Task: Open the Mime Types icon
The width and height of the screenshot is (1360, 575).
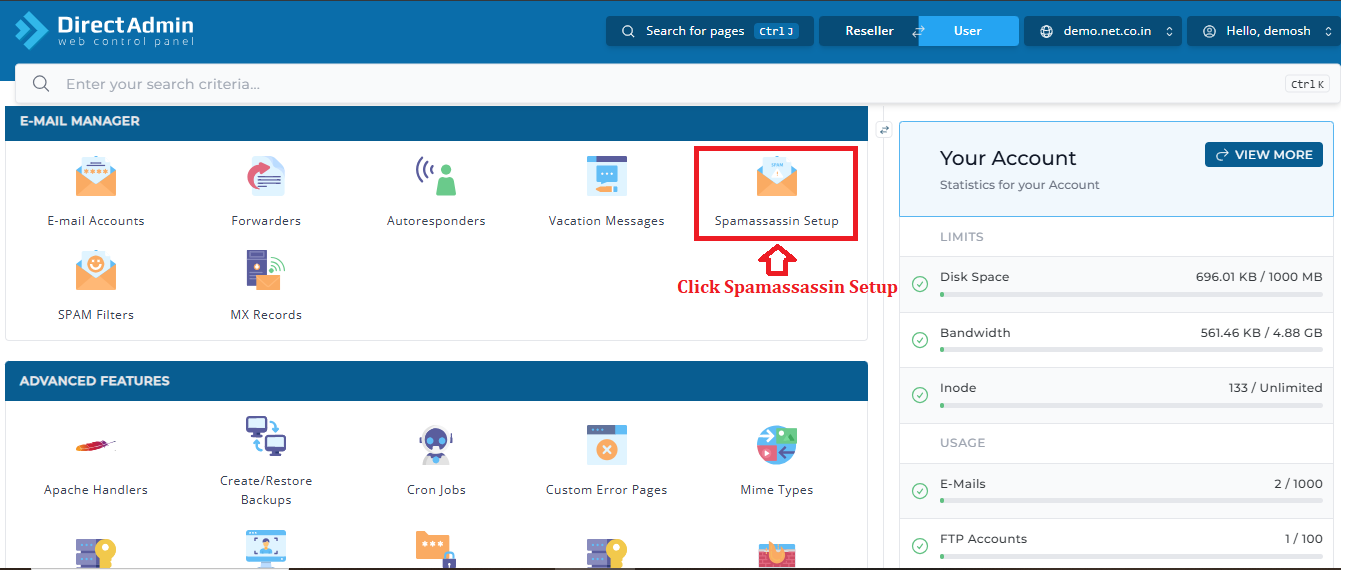Action: tap(776, 445)
